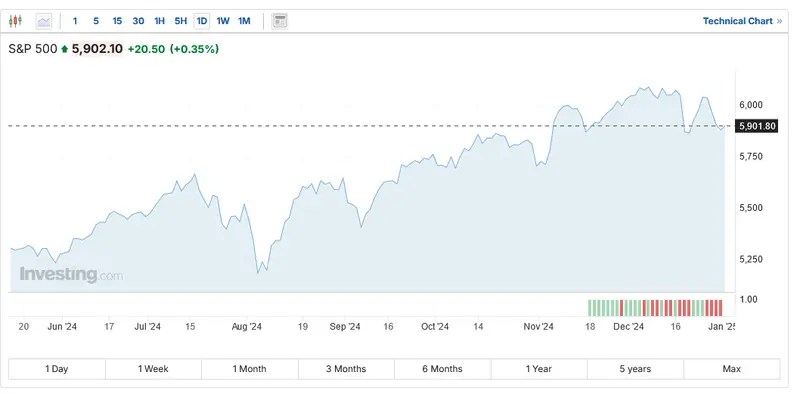Set interval to 5H
The height and width of the screenshot is (394, 800).
click(x=181, y=21)
